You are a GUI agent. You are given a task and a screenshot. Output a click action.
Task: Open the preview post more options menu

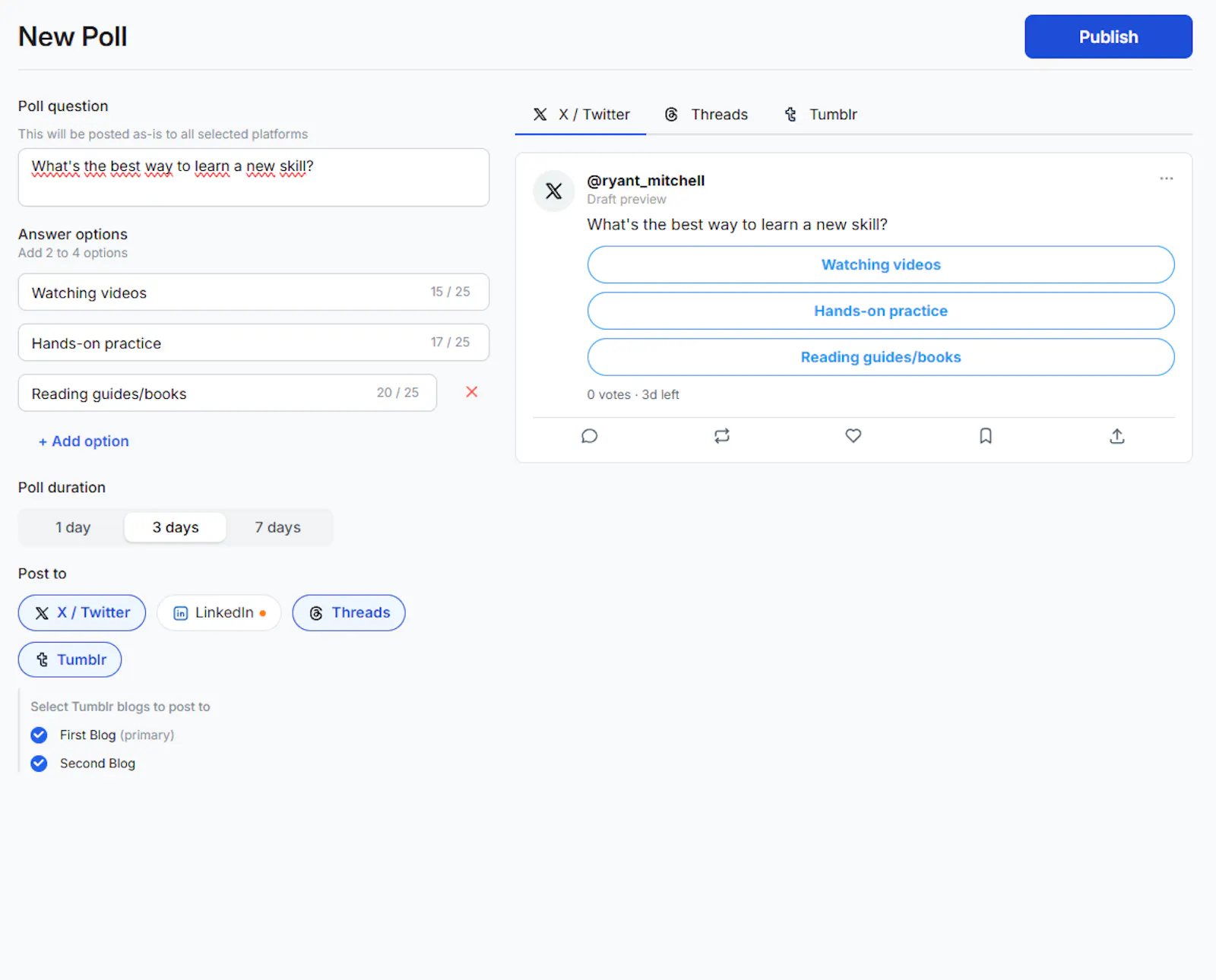coord(1166,179)
